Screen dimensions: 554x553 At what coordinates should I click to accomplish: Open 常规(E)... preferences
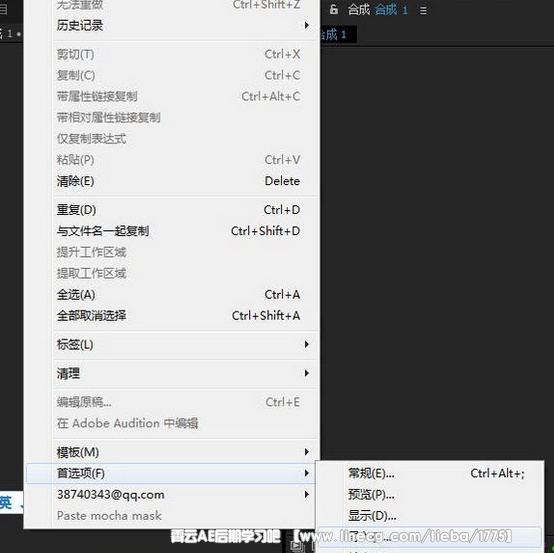[x=430, y=473]
